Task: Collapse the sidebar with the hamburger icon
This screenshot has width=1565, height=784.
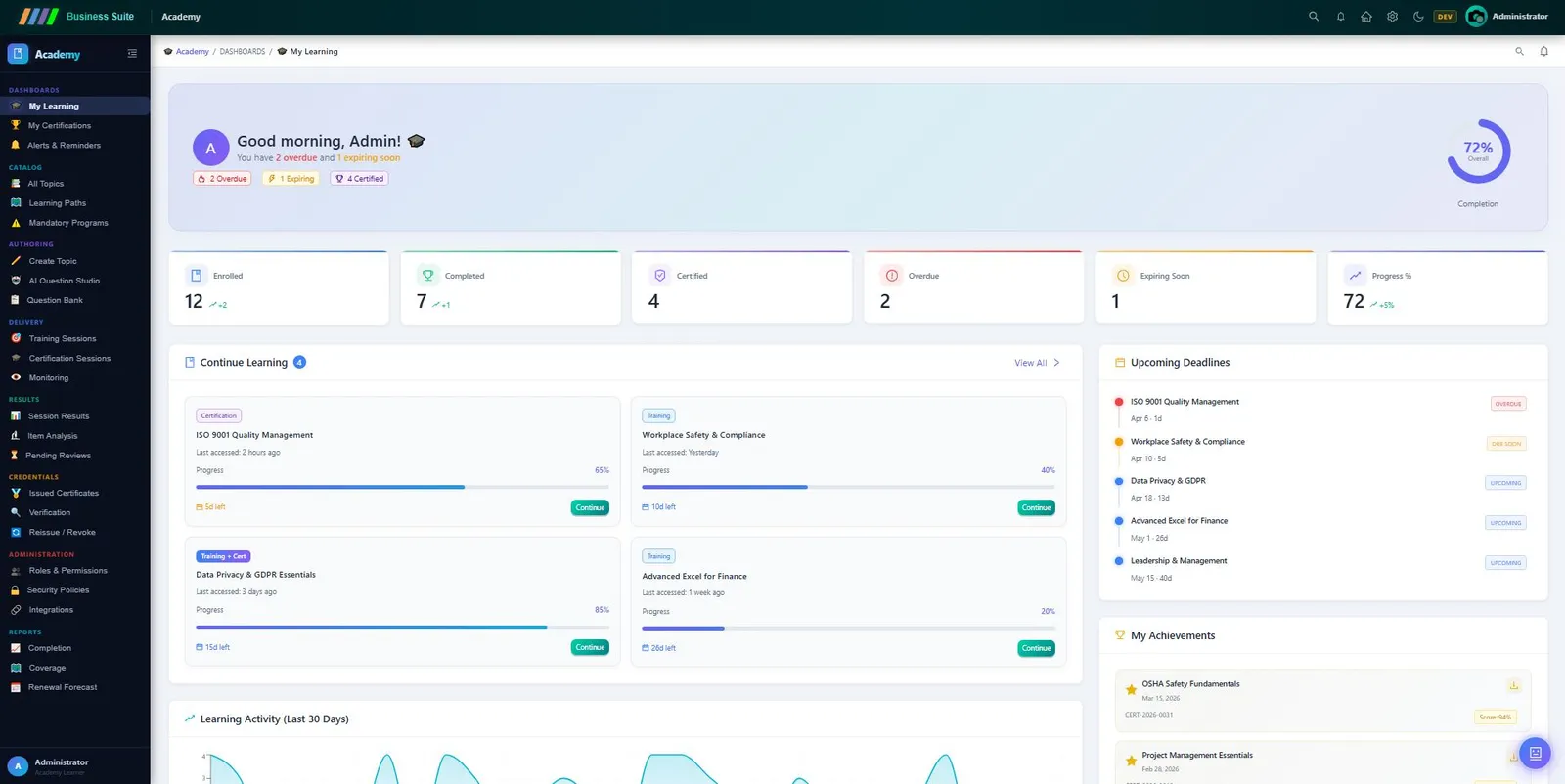Action: click(132, 54)
